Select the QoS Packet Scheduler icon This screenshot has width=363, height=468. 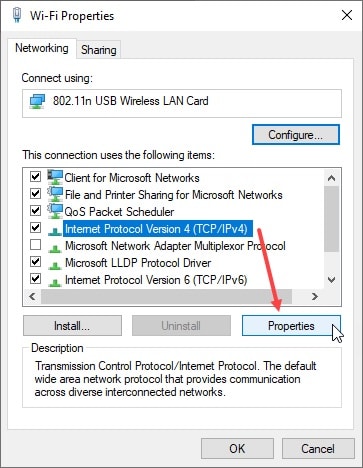(55, 211)
